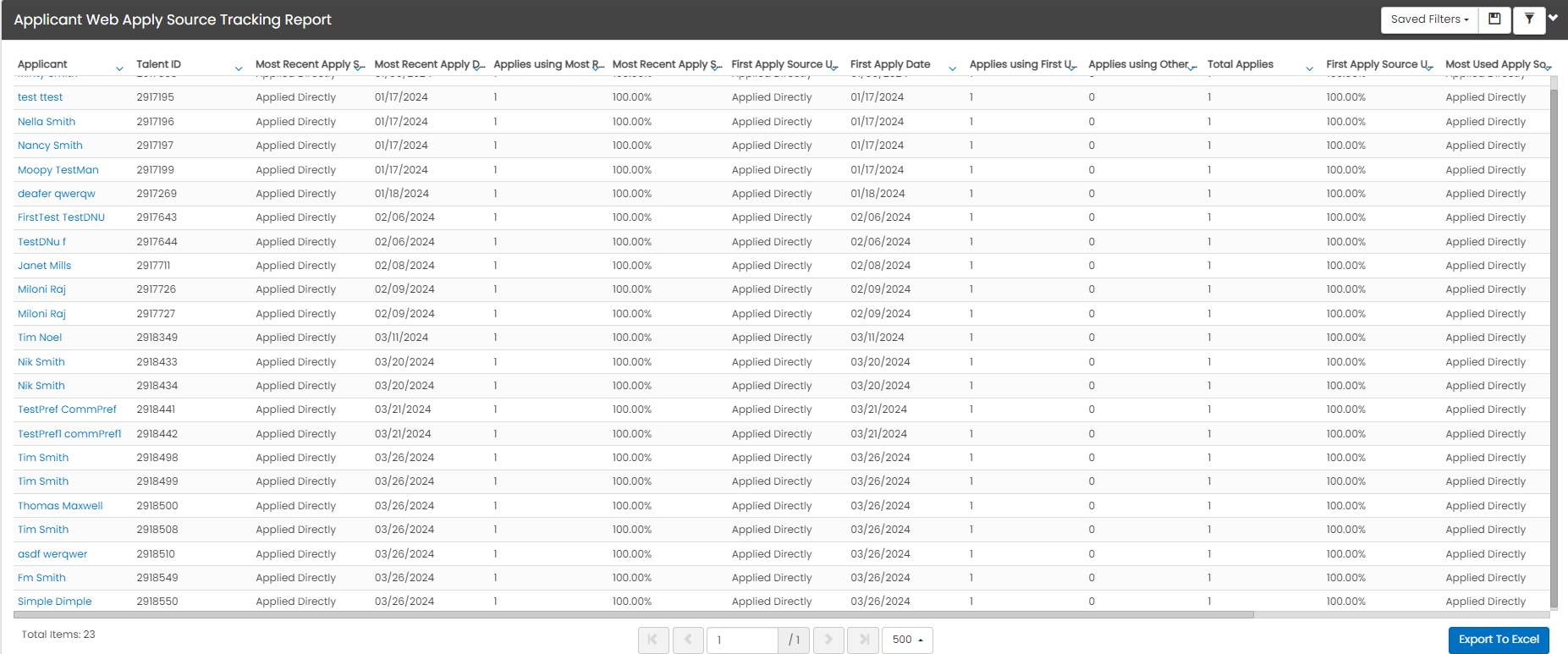Open applicant FirstTest TestDNU
Image resolution: width=1568 pixels, height=654 pixels.
61,217
